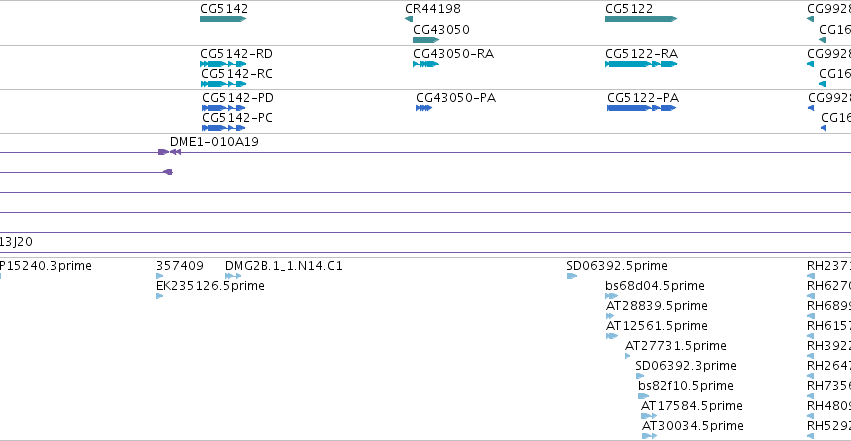Click the DMG2B.1_1.N14.C1 label
The height and width of the screenshot is (441, 851).
tap(284, 266)
